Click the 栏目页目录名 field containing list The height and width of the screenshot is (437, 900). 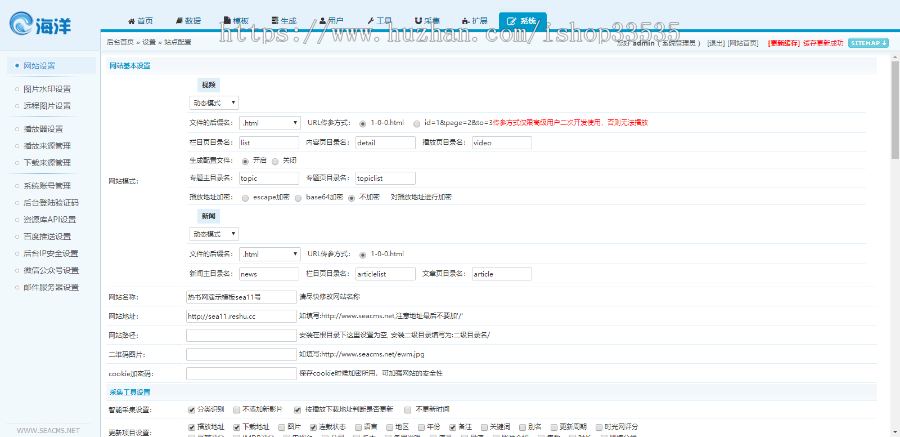tap(269, 142)
